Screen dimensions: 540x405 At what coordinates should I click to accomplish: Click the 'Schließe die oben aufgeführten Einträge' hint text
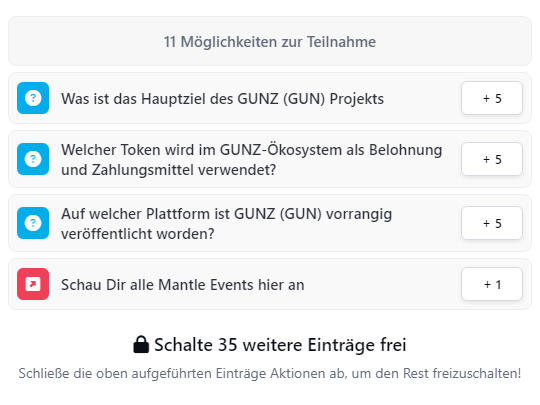point(270,374)
